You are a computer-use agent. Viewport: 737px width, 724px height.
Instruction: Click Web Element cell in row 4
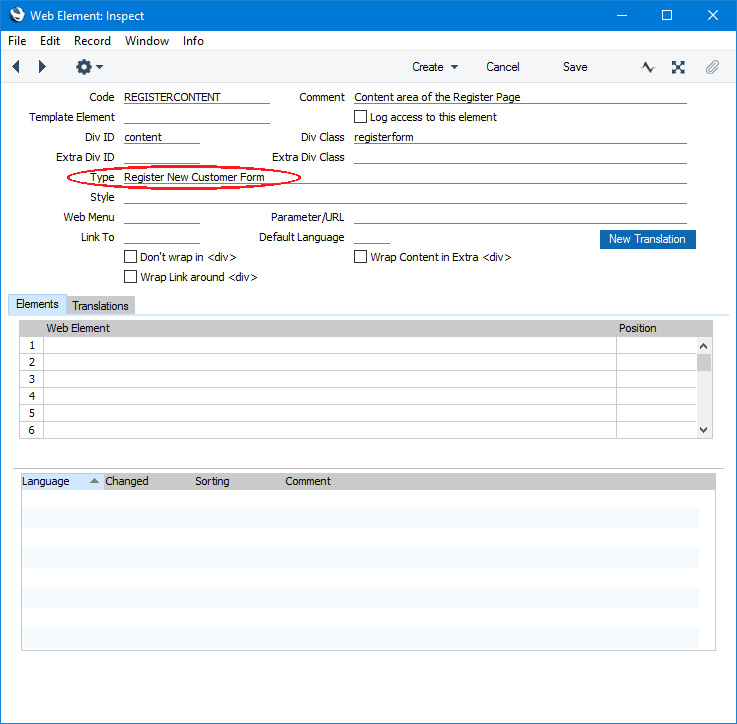329,396
